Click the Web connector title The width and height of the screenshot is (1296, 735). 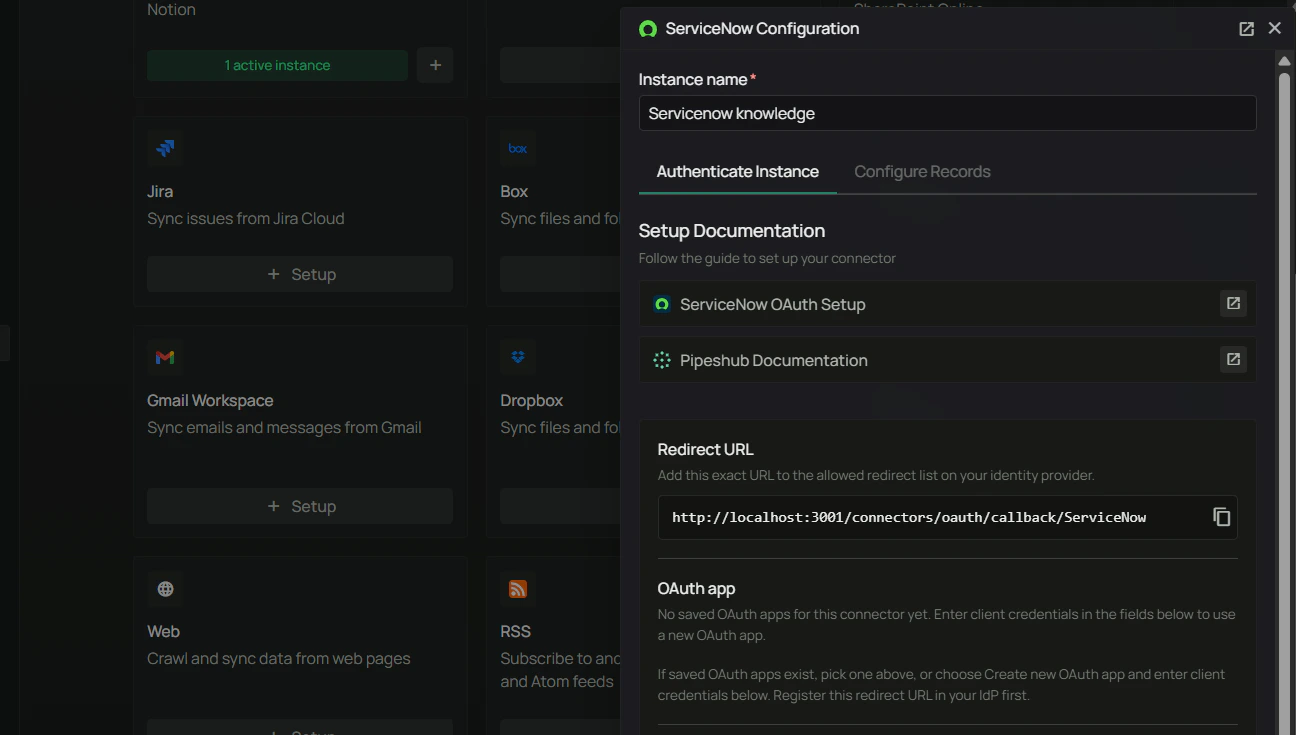tap(163, 631)
